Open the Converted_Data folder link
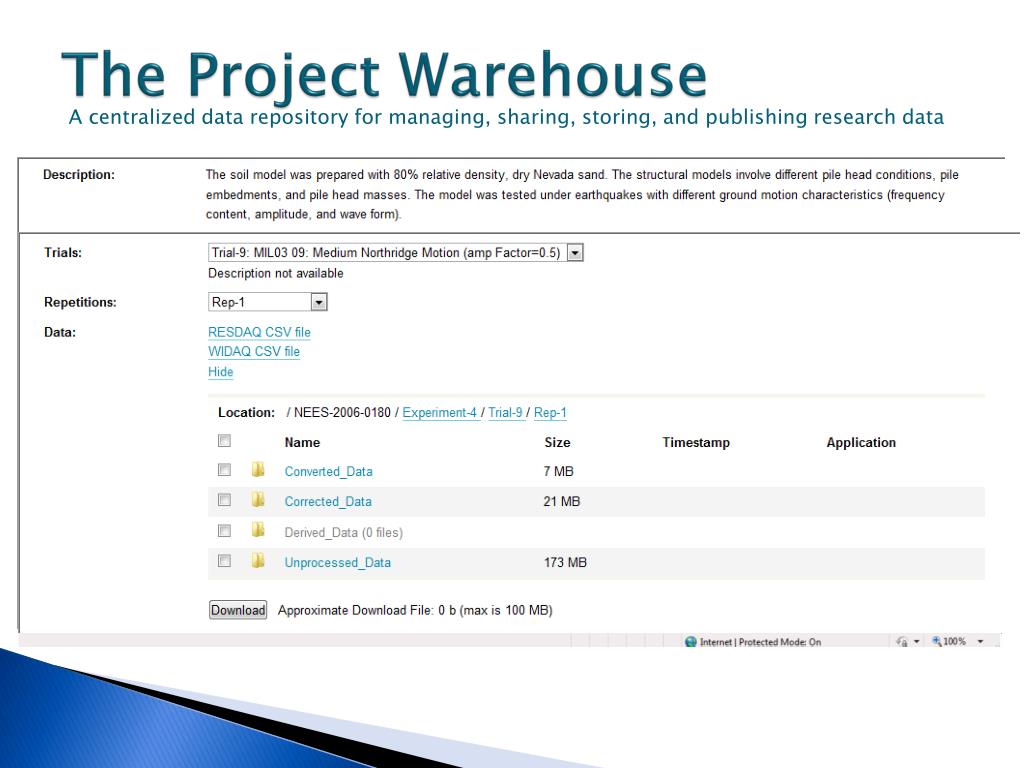This screenshot has height=768, width=1024. point(328,472)
